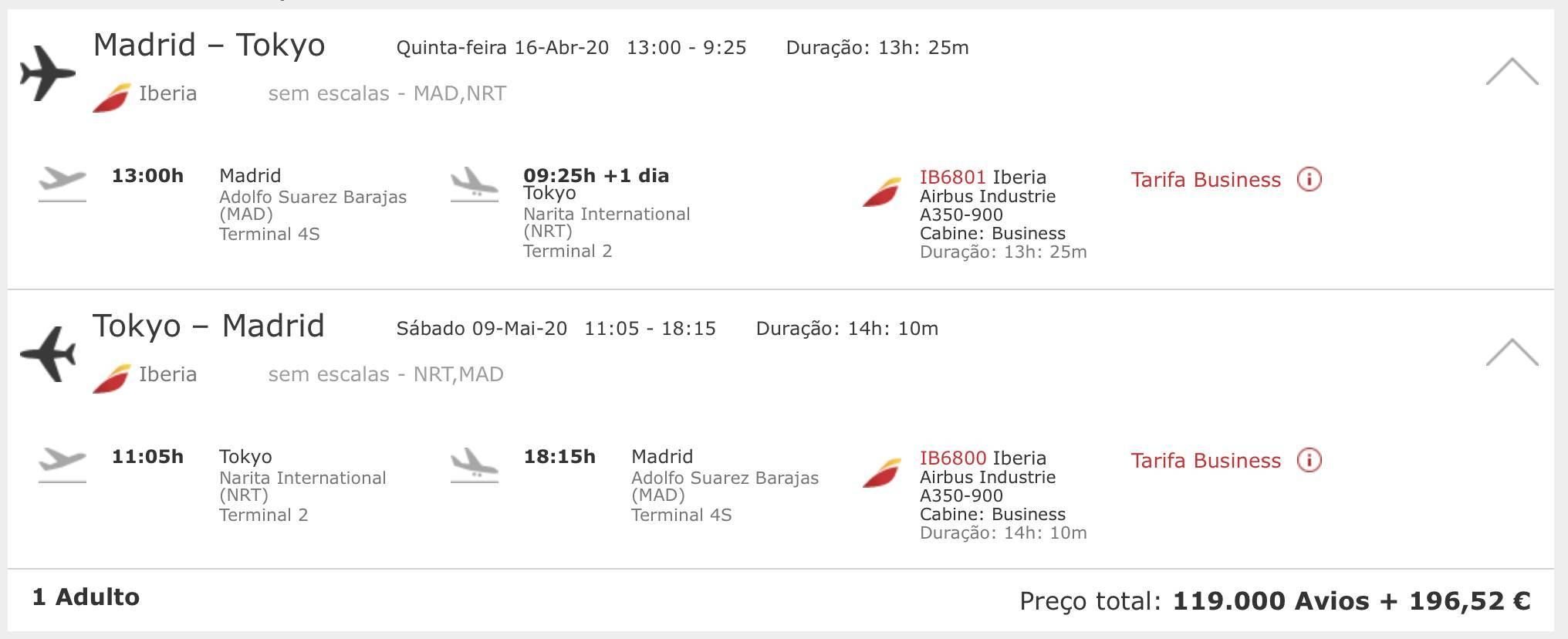This screenshot has width=1568, height=639.
Task: Select return Tarifa Business label
Action: 1205,461
